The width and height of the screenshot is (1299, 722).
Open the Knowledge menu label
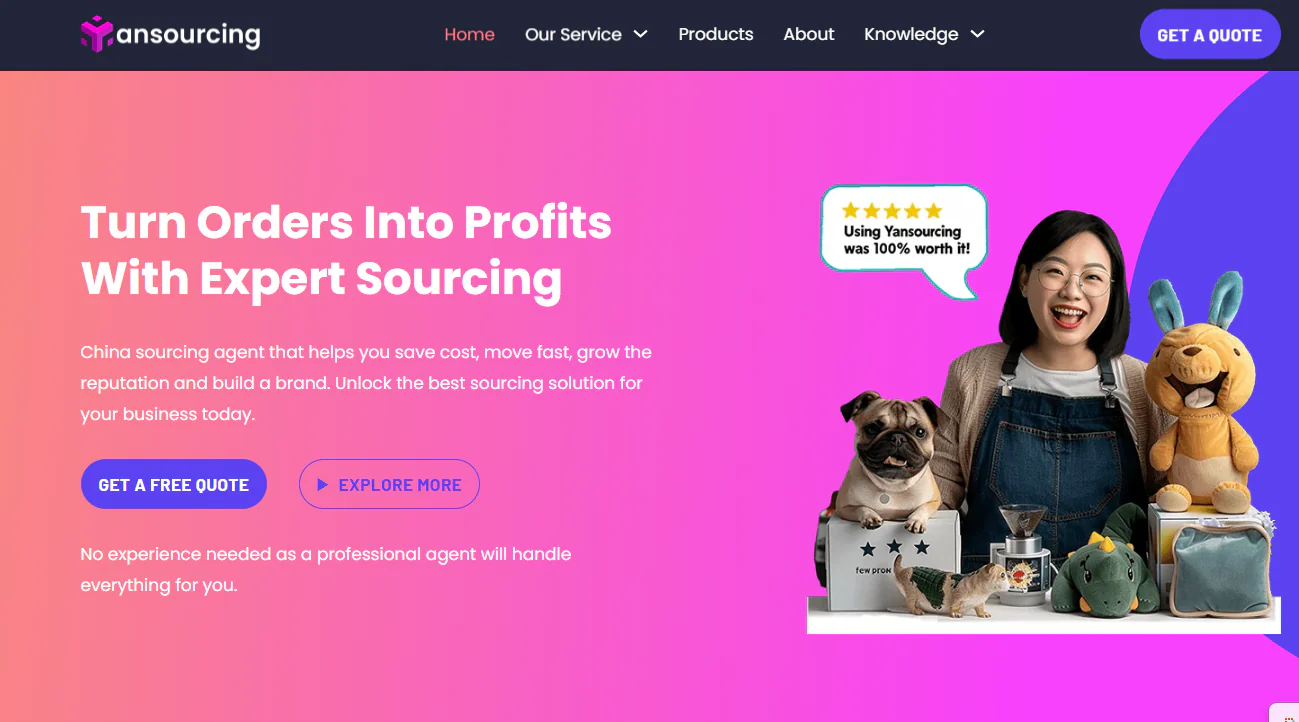pyautogui.click(x=911, y=34)
